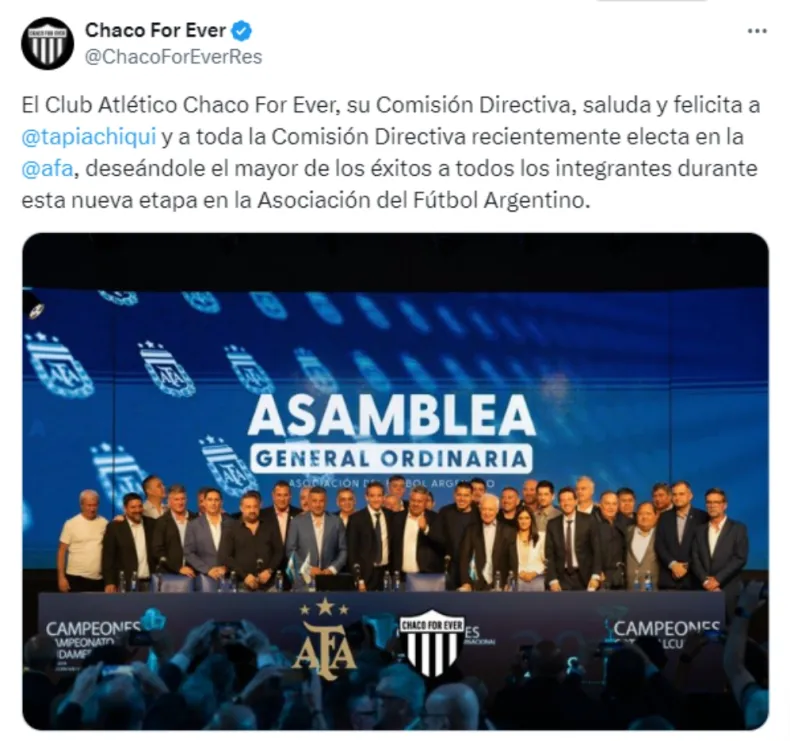Click the right Campeones logo on table
Image resolution: width=790 pixels, height=741 pixels.
point(666,634)
